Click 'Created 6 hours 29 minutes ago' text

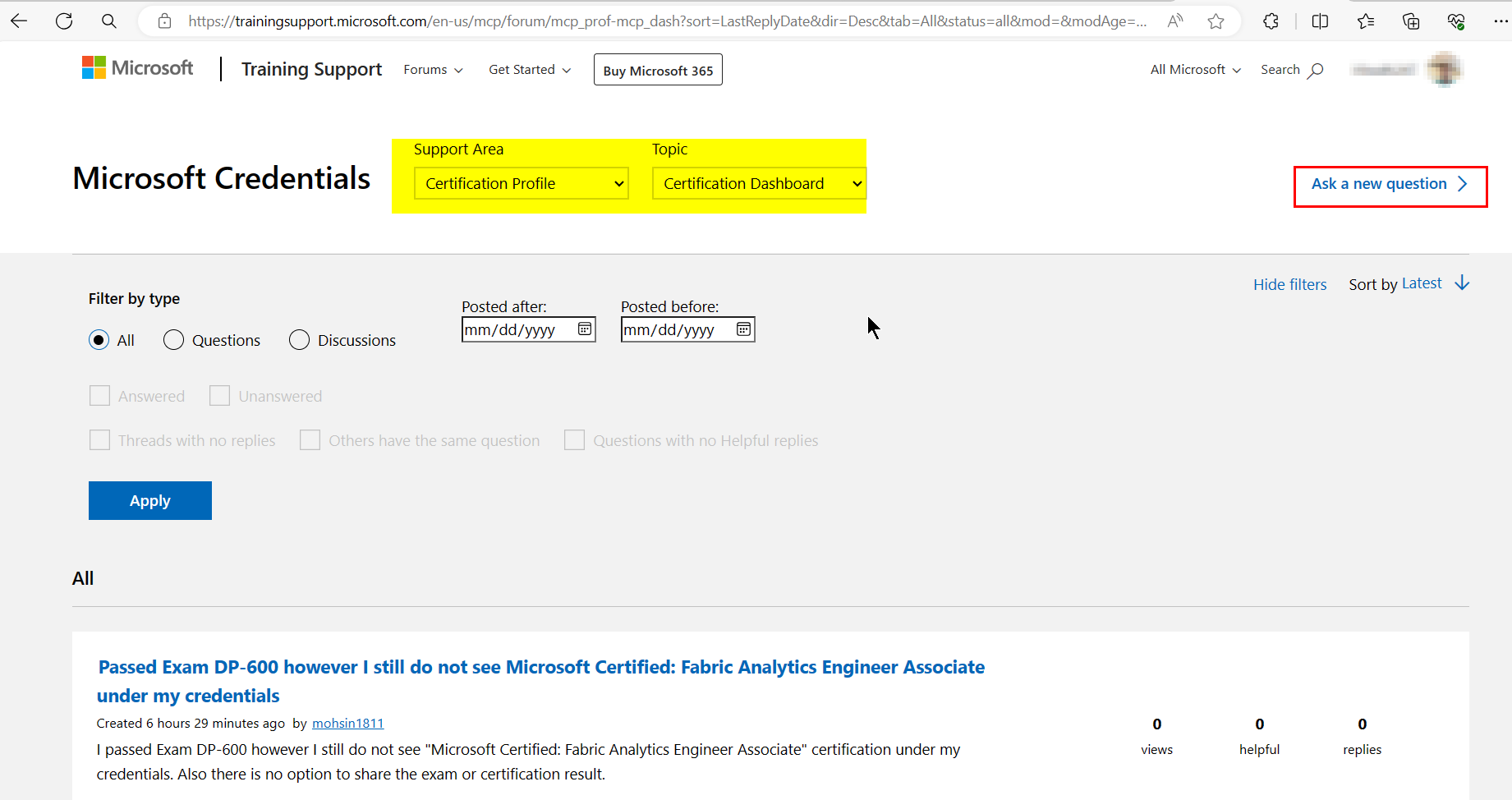tap(191, 724)
